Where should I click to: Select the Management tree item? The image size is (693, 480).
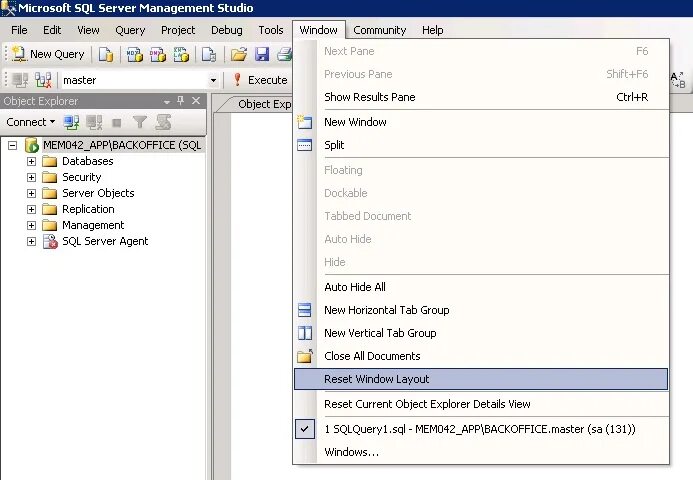click(x=93, y=225)
